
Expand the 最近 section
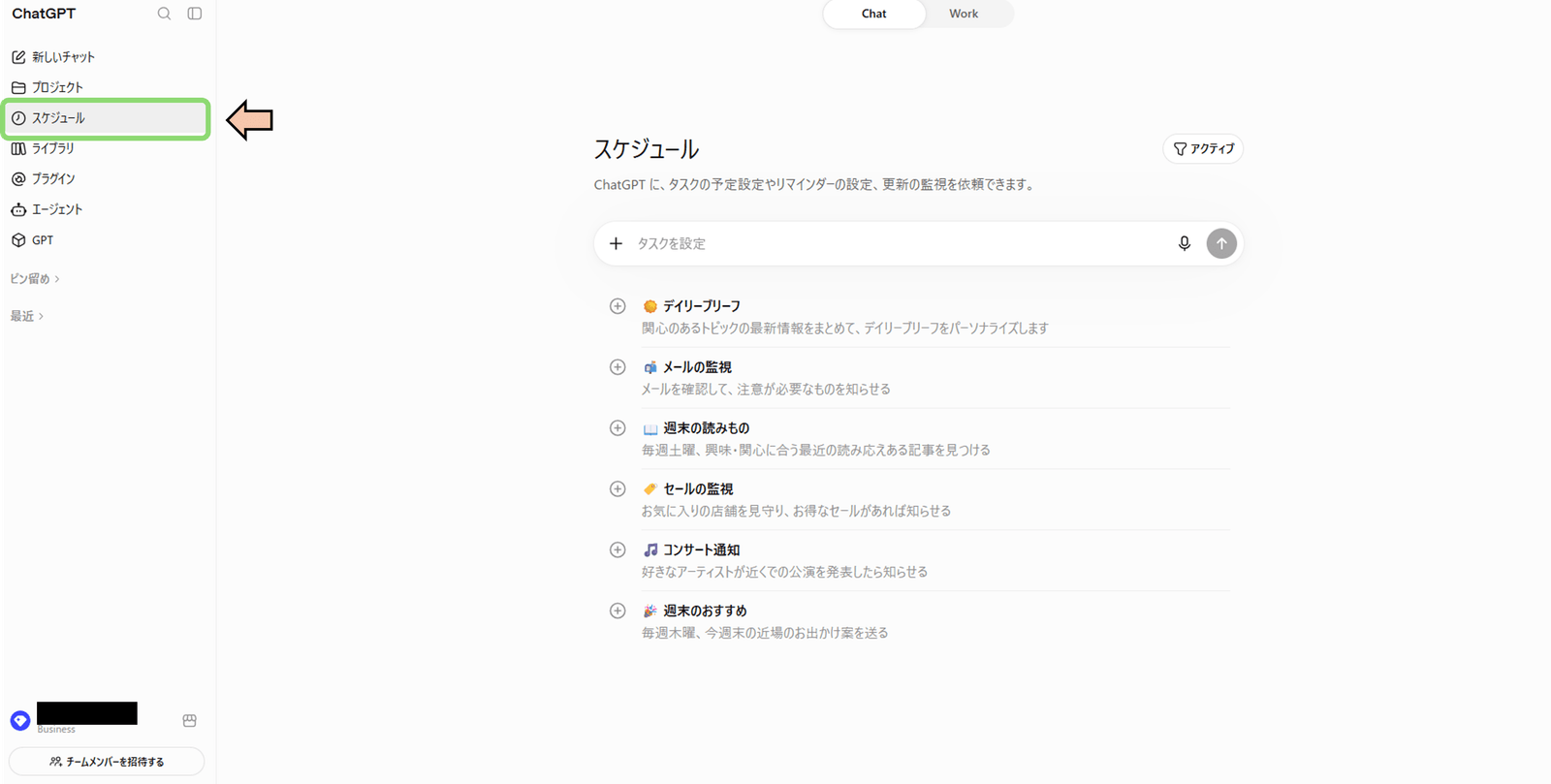click(27, 316)
